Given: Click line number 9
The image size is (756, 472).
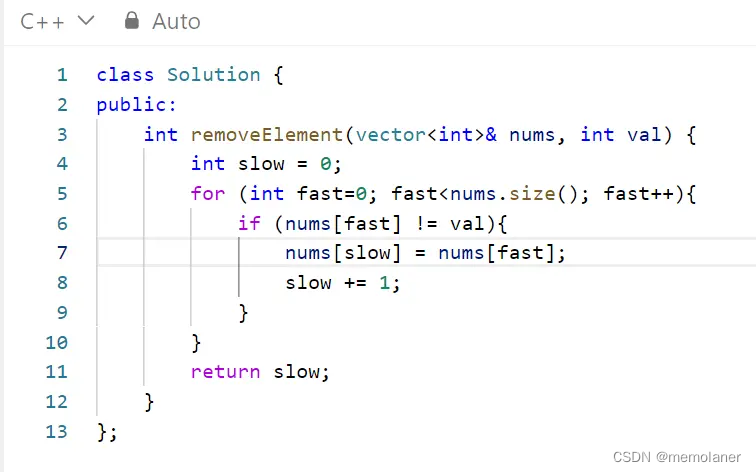Looking at the screenshot, I should (x=62, y=313).
